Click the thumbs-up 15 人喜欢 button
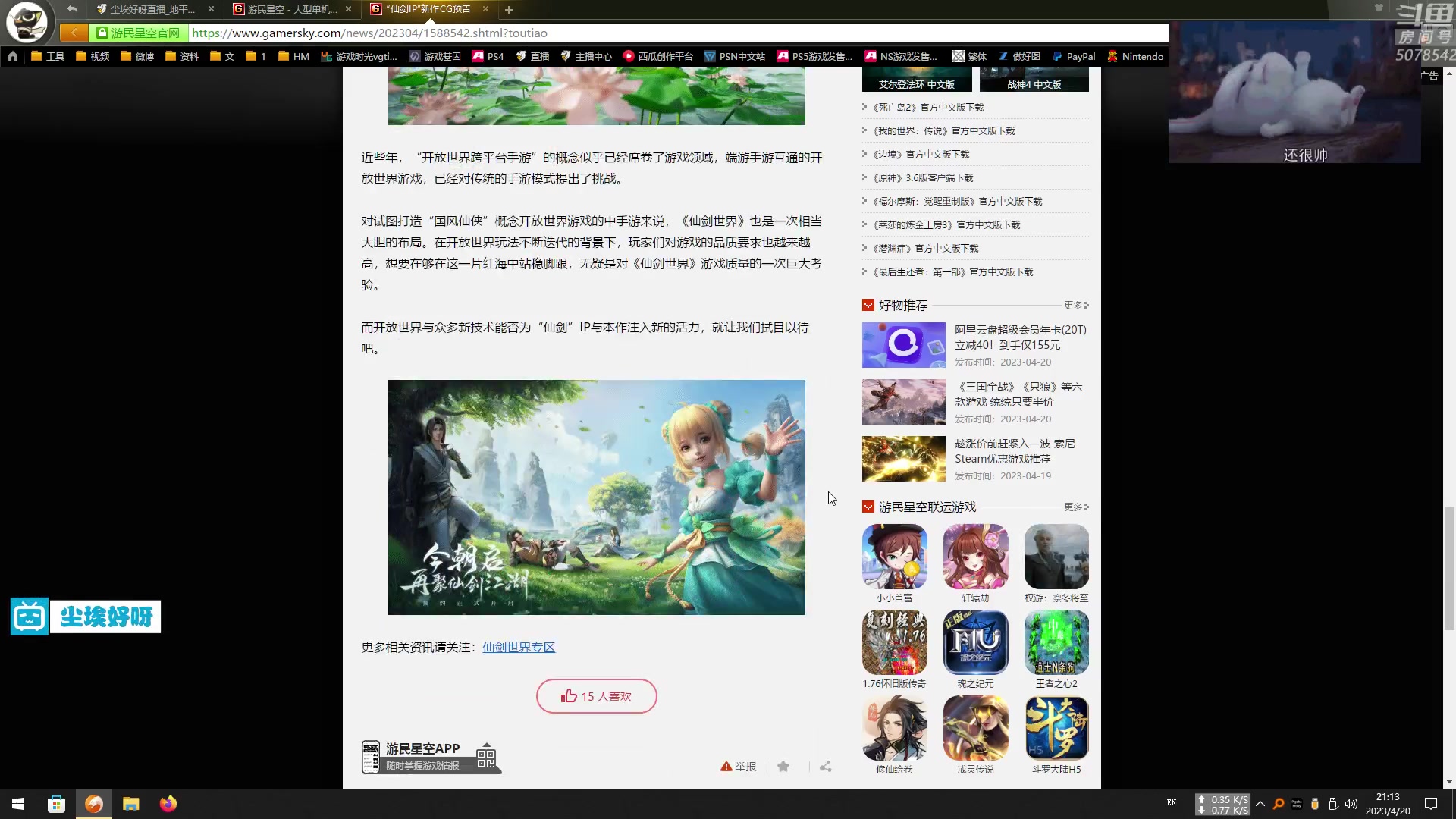 (x=597, y=696)
